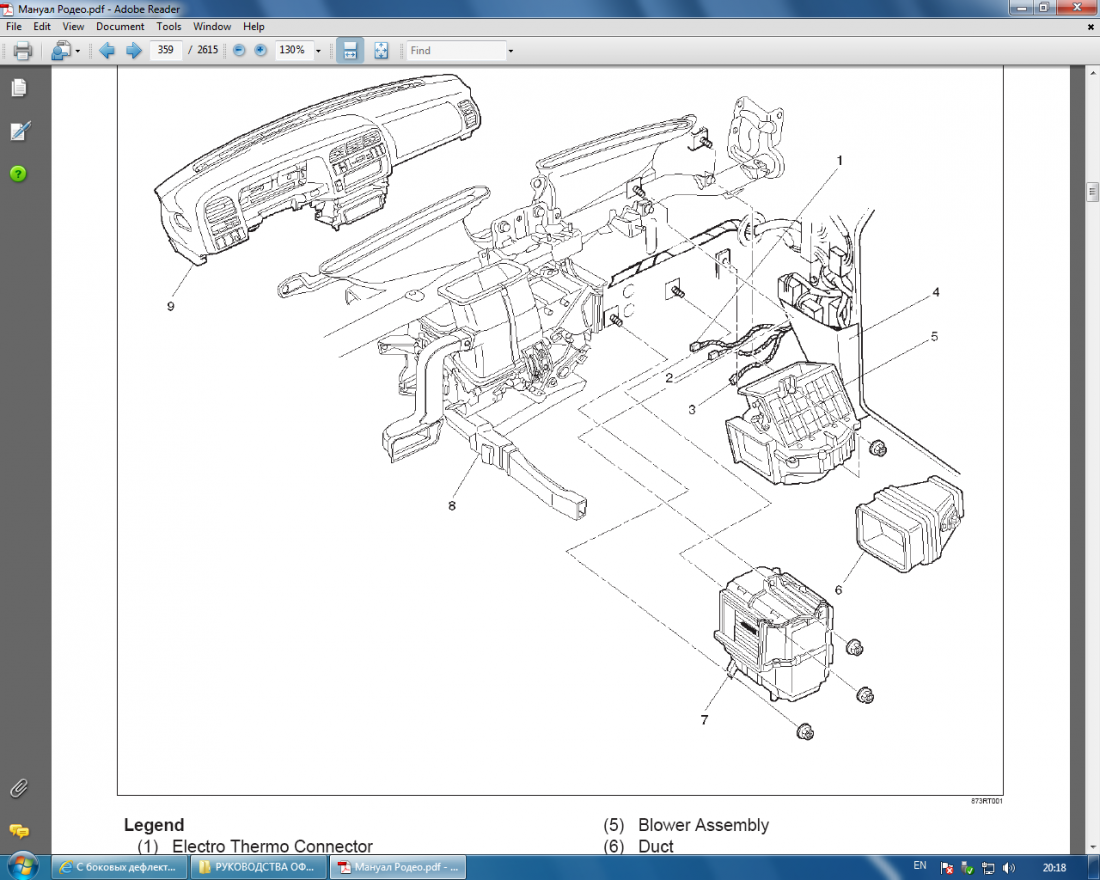Toggle fit width scrolling mode
This screenshot has height=880, width=1100.
coord(350,51)
